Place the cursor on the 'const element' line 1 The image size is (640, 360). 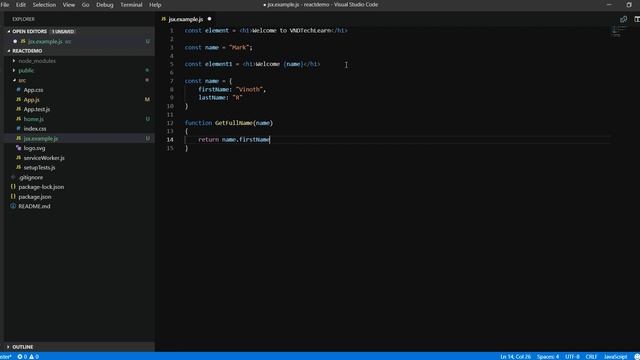266,31
